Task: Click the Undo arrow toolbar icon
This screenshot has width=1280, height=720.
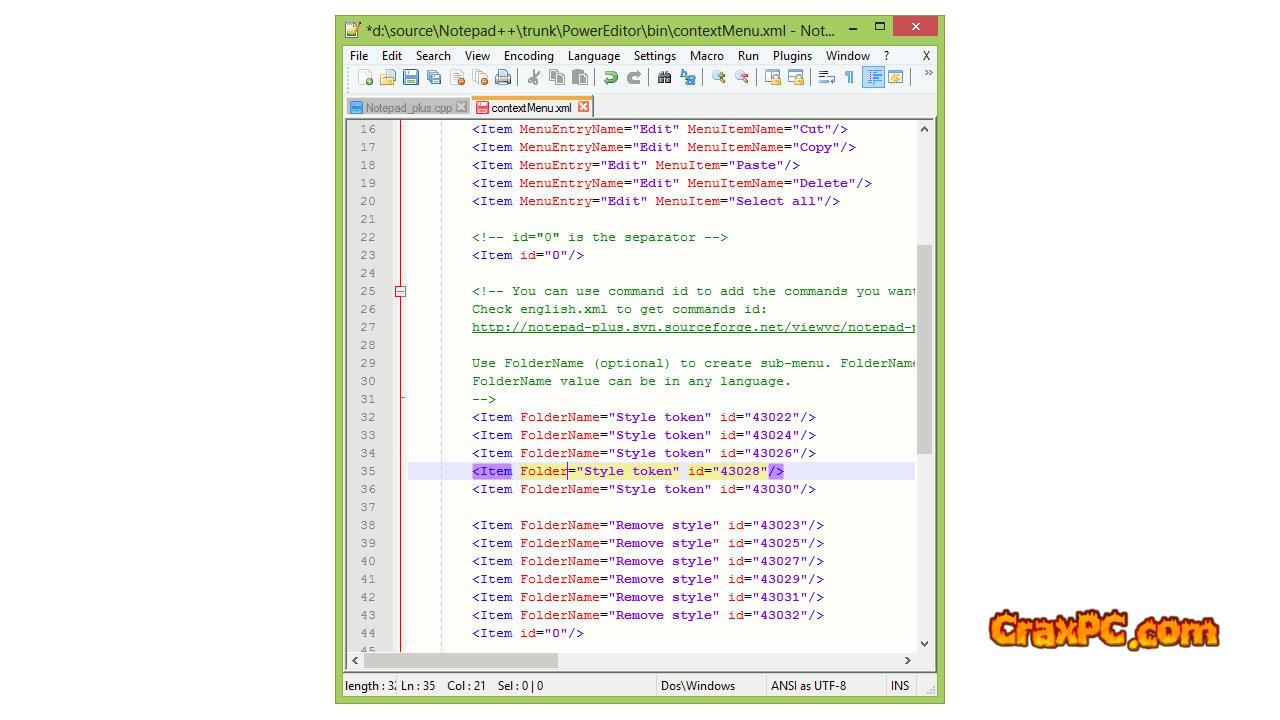Action: click(610, 78)
